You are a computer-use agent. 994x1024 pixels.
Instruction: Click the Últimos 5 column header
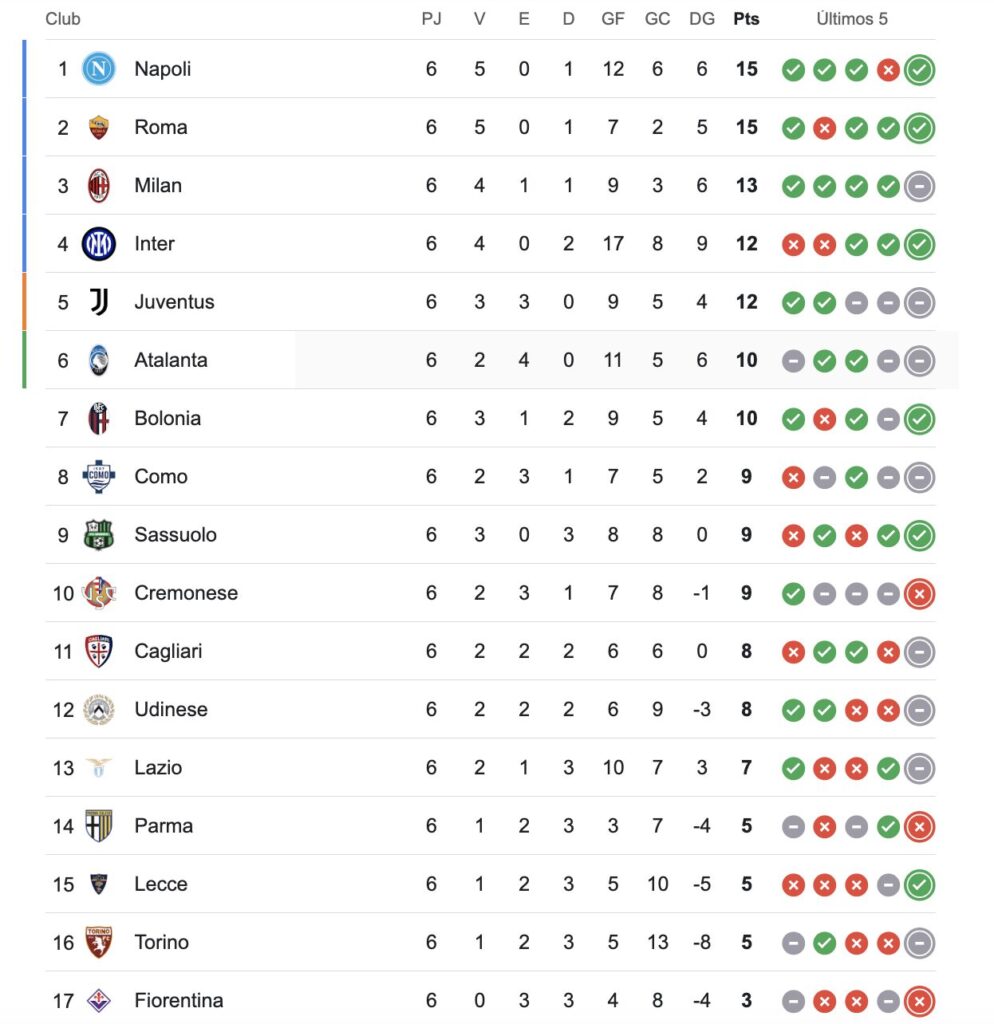(851, 19)
